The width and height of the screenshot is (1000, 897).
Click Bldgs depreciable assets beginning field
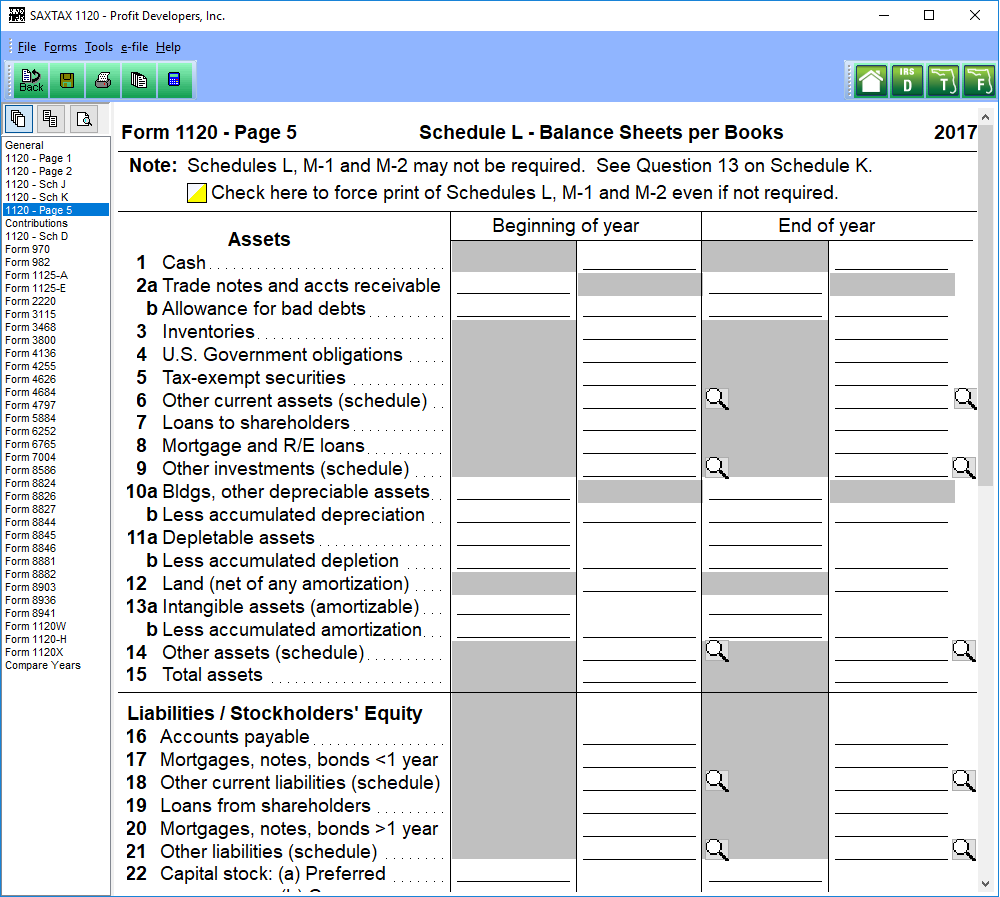point(513,491)
